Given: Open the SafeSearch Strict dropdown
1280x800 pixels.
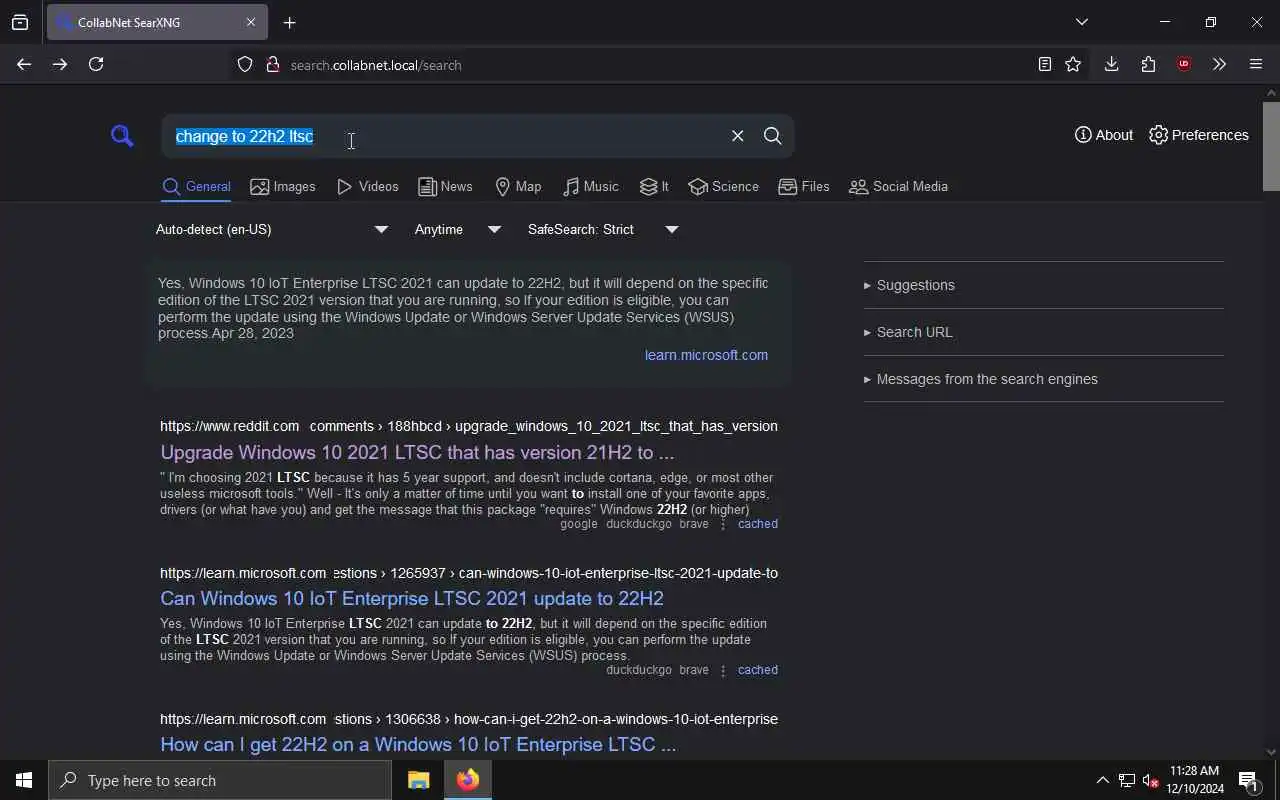Looking at the screenshot, I should 603,230.
